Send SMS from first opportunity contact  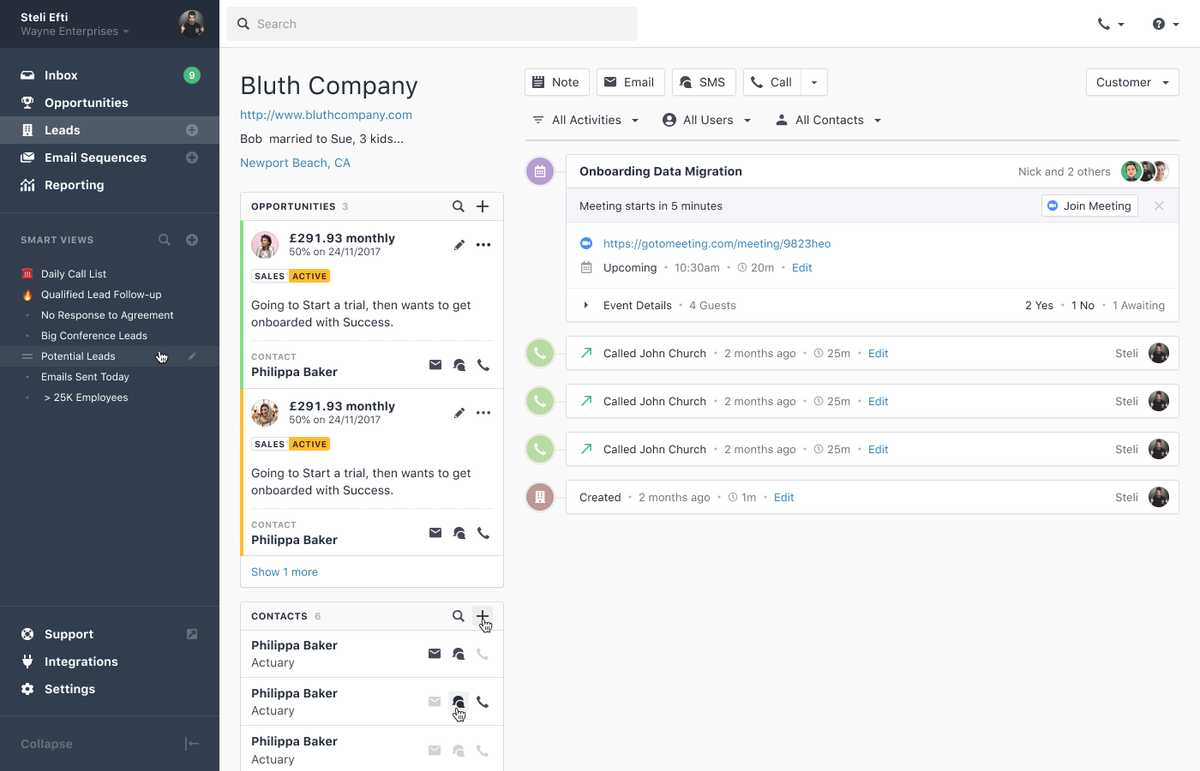click(459, 365)
